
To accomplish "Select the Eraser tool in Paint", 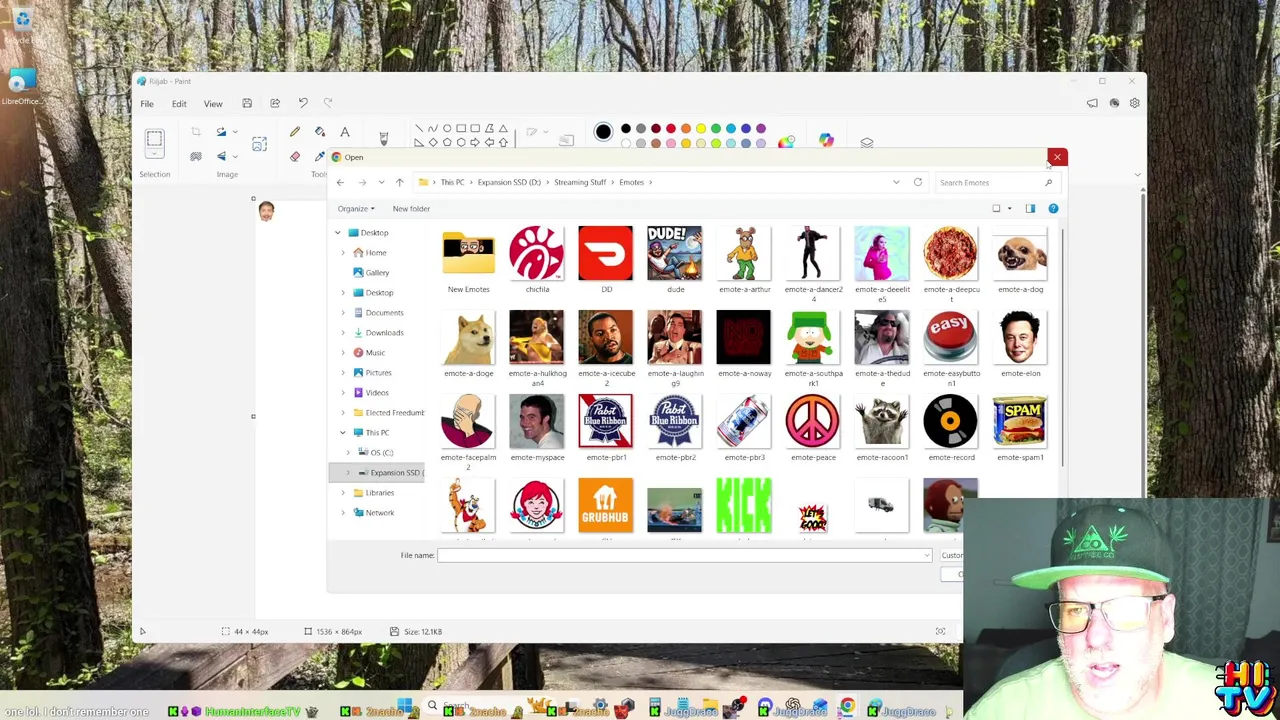I will point(295,156).
